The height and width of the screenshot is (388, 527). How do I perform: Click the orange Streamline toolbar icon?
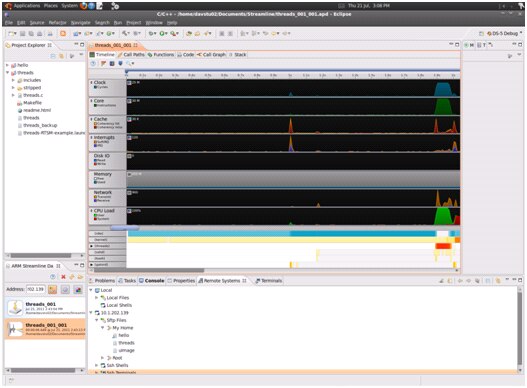(x=63, y=33)
